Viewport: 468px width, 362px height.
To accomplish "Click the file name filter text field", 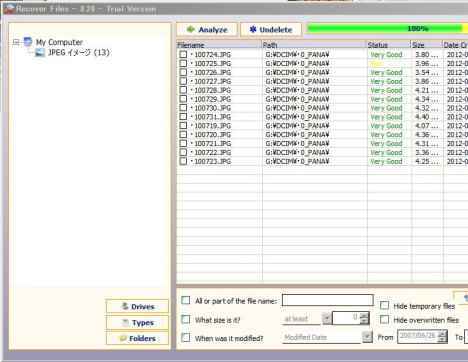I will click(328, 300).
